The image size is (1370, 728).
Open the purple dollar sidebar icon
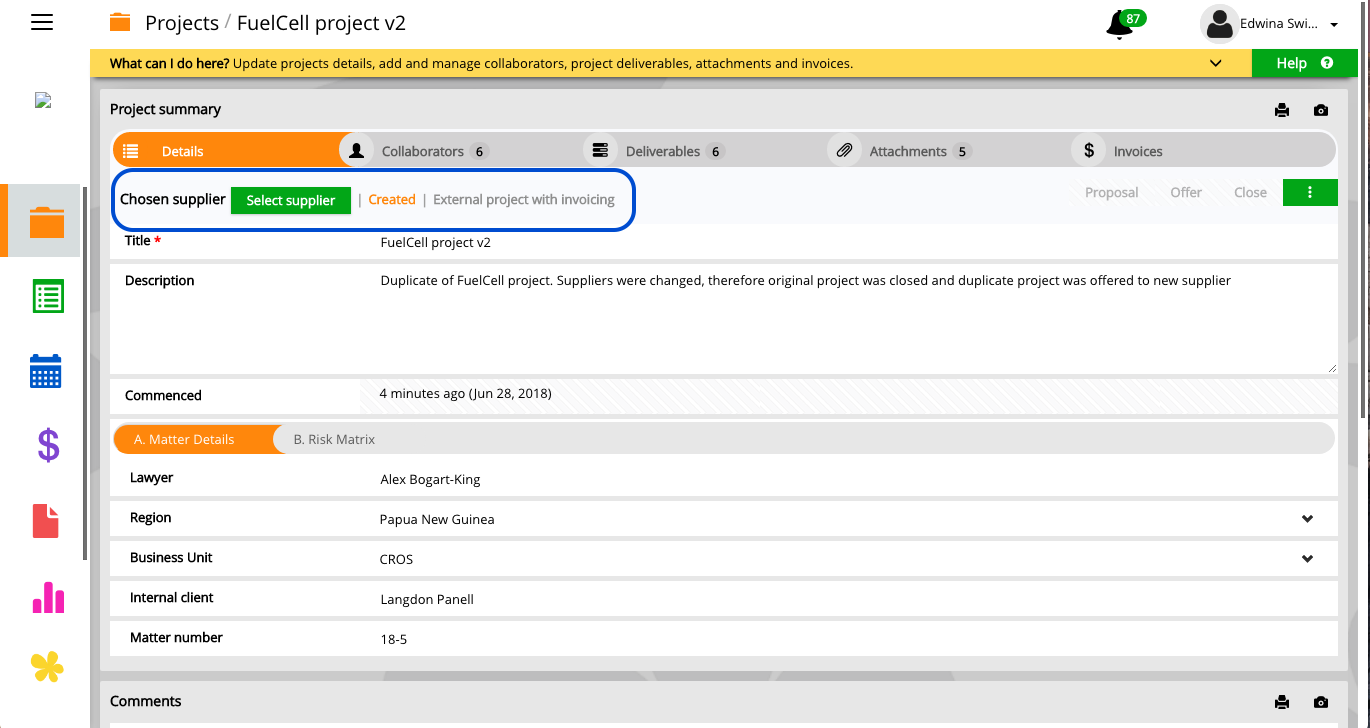(x=47, y=445)
